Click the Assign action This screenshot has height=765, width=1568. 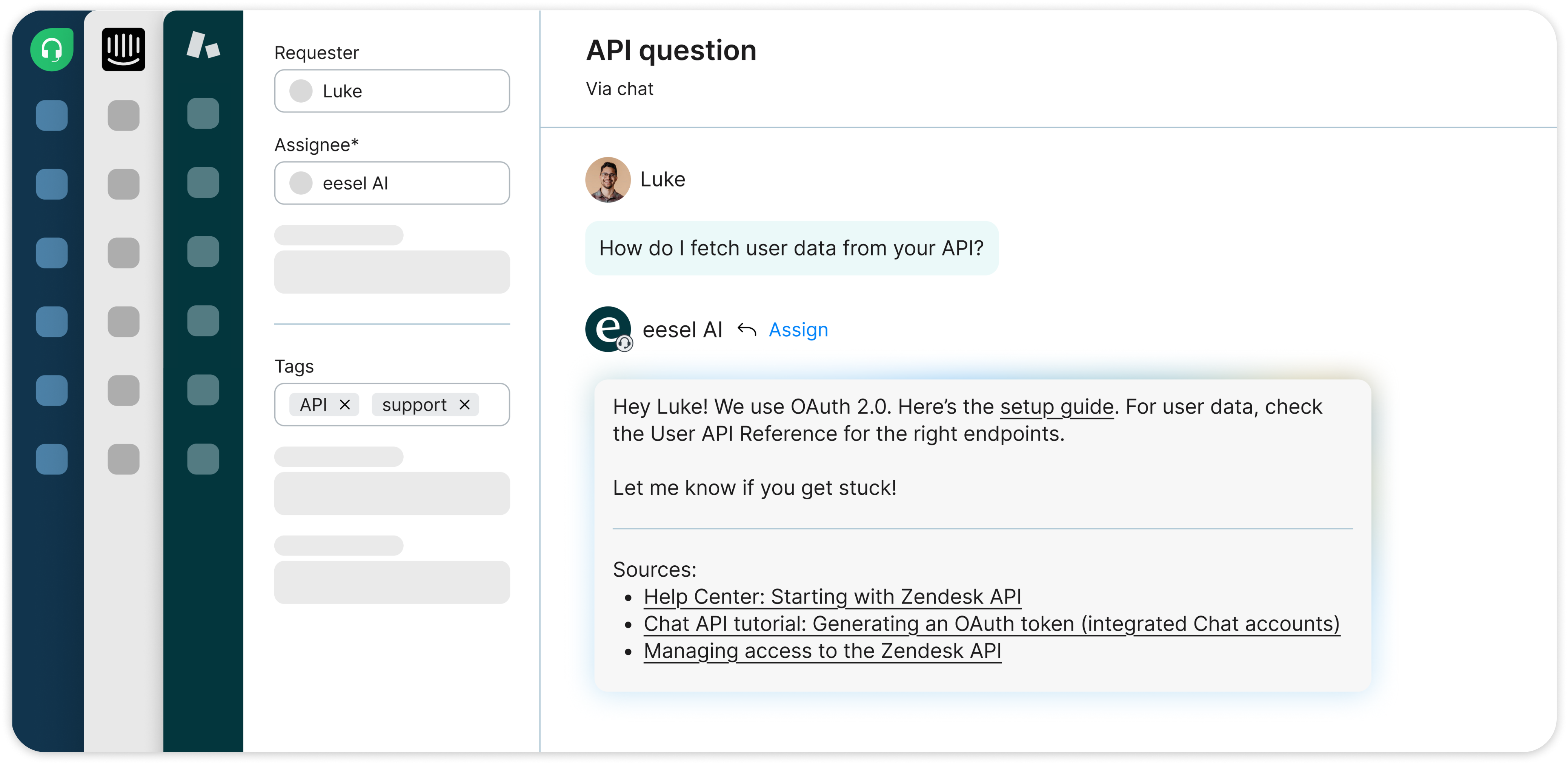tap(798, 329)
